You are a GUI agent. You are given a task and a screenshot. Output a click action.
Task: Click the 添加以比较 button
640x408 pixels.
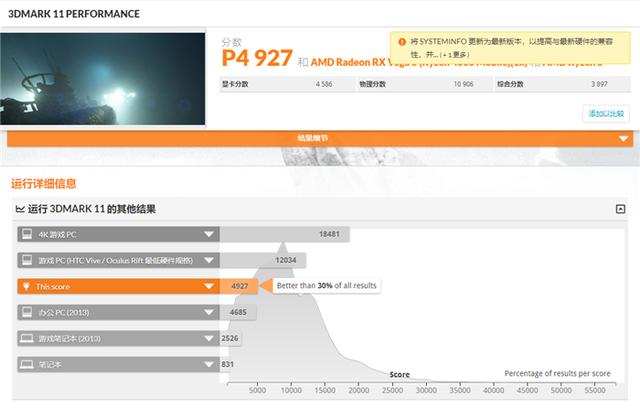tap(606, 113)
